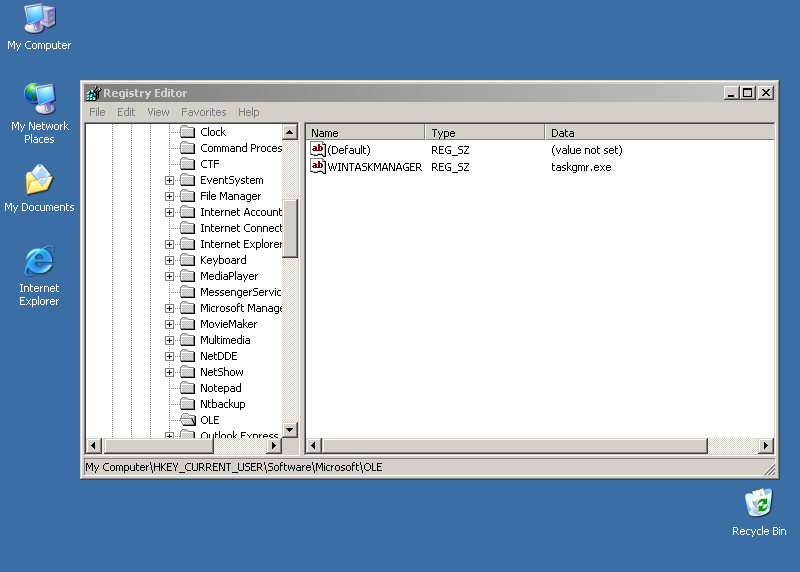Expand the MovieMaker key
The height and width of the screenshot is (572, 800).
(x=169, y=325)
